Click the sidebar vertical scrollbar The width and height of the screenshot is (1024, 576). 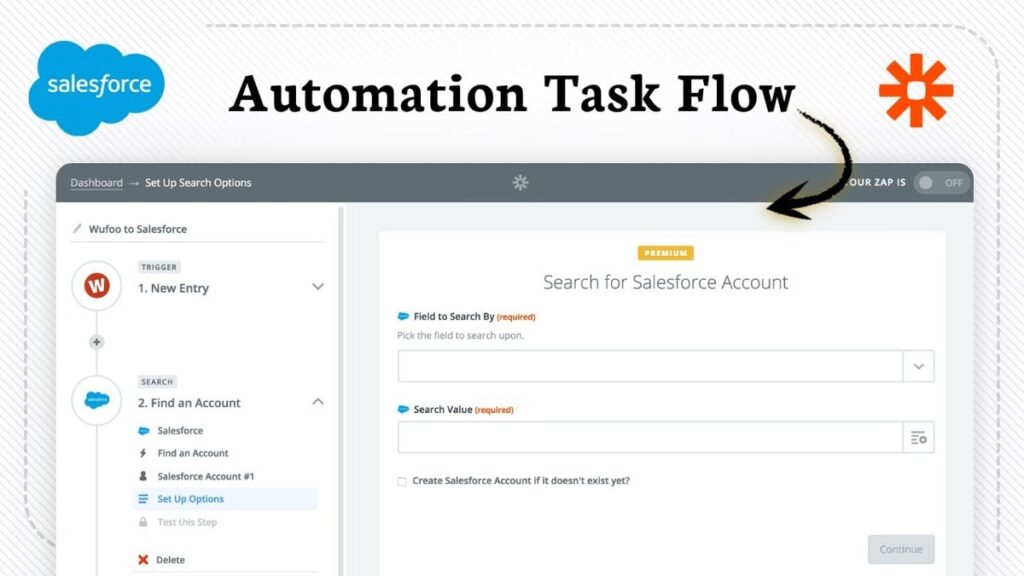pyautogui.click(x=340, y=392)
